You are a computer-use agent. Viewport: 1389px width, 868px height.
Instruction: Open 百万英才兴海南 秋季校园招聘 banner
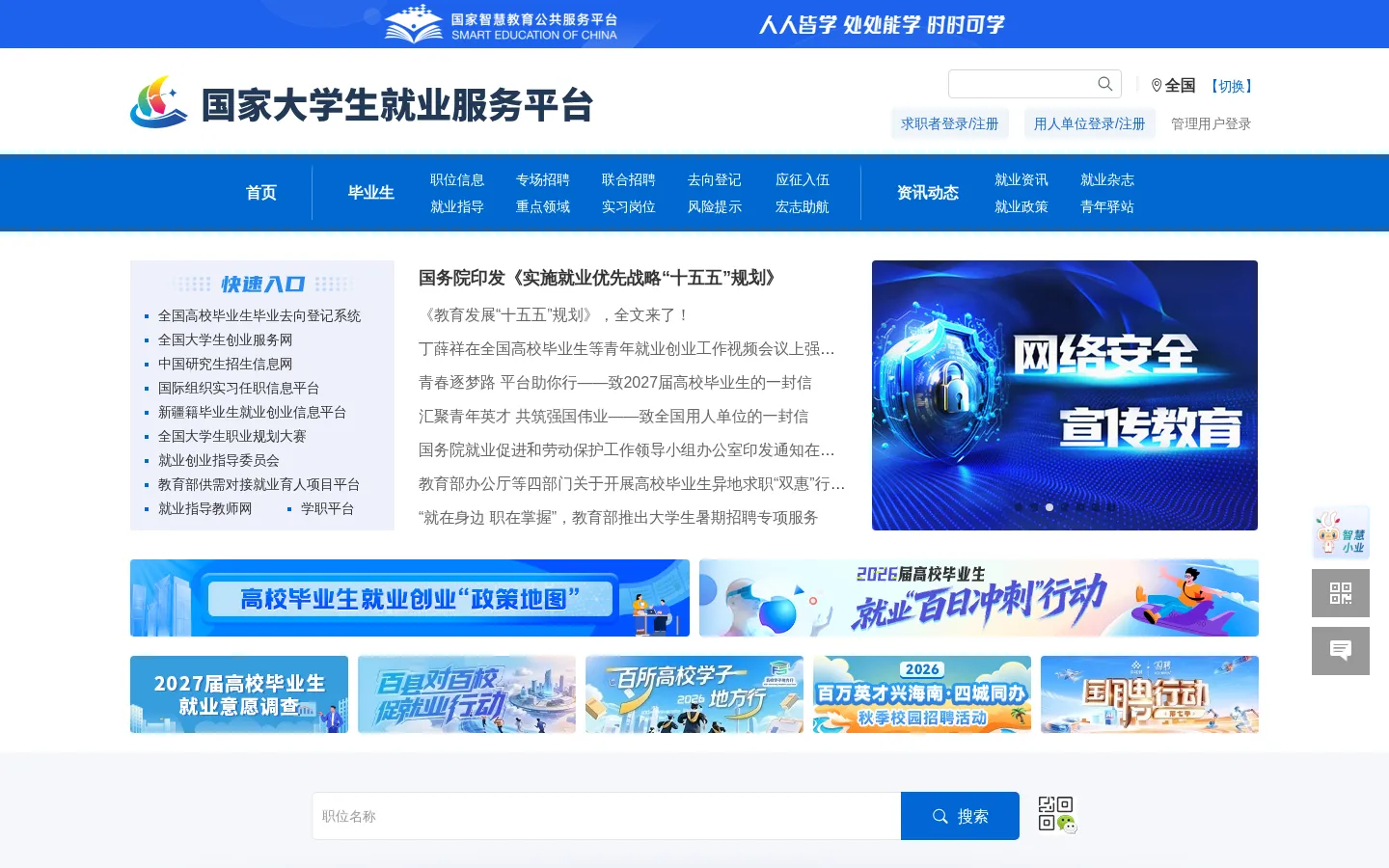(x=922, y=694)
